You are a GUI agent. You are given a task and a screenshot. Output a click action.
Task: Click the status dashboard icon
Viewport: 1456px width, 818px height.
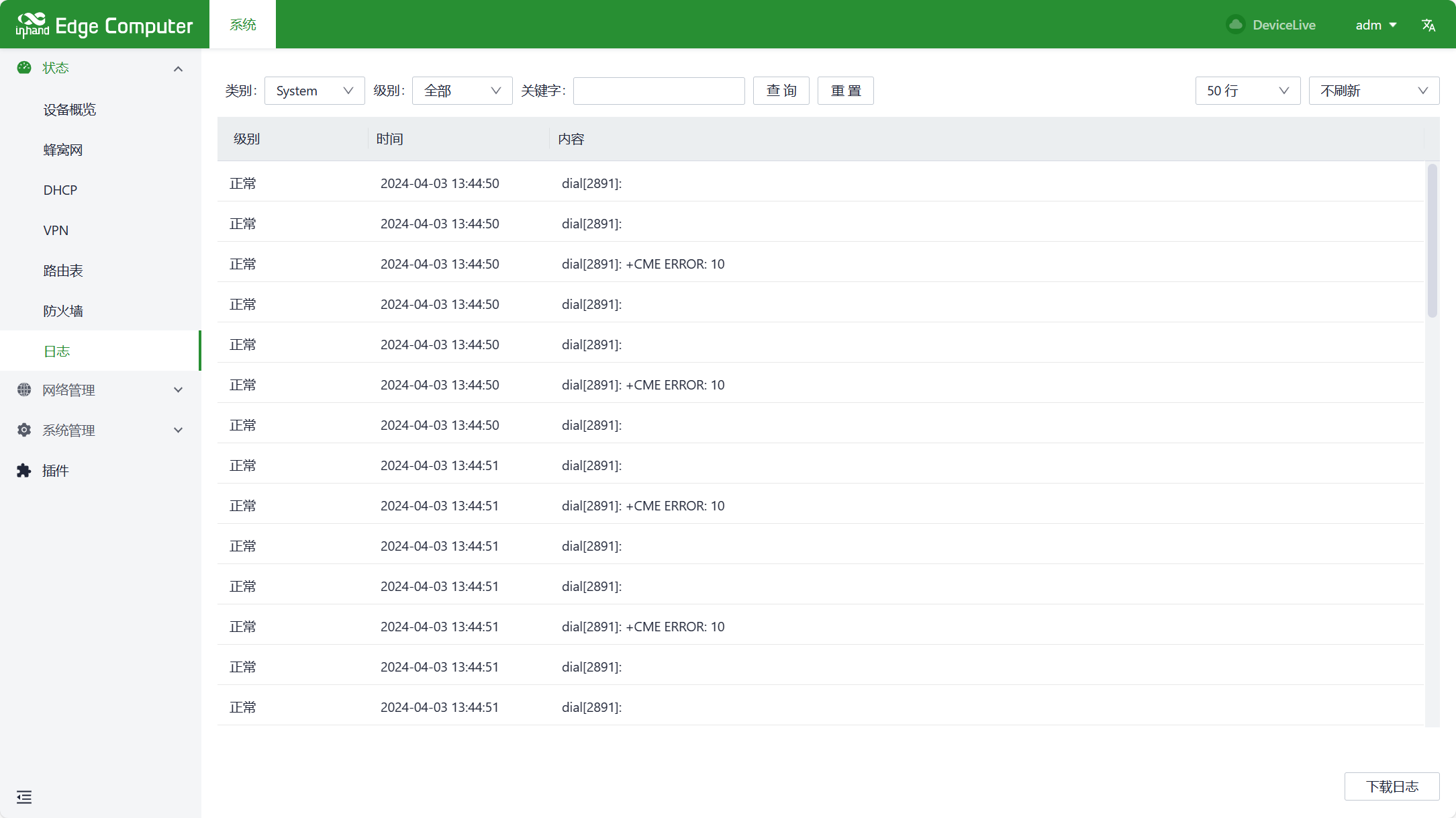pos(24,67)
